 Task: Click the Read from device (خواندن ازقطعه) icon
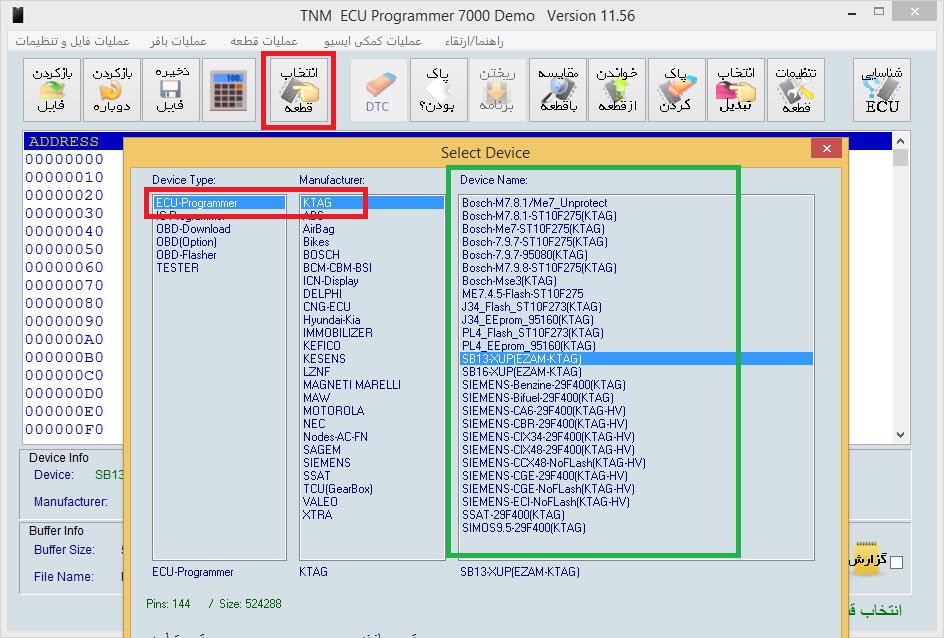point(617,90)
